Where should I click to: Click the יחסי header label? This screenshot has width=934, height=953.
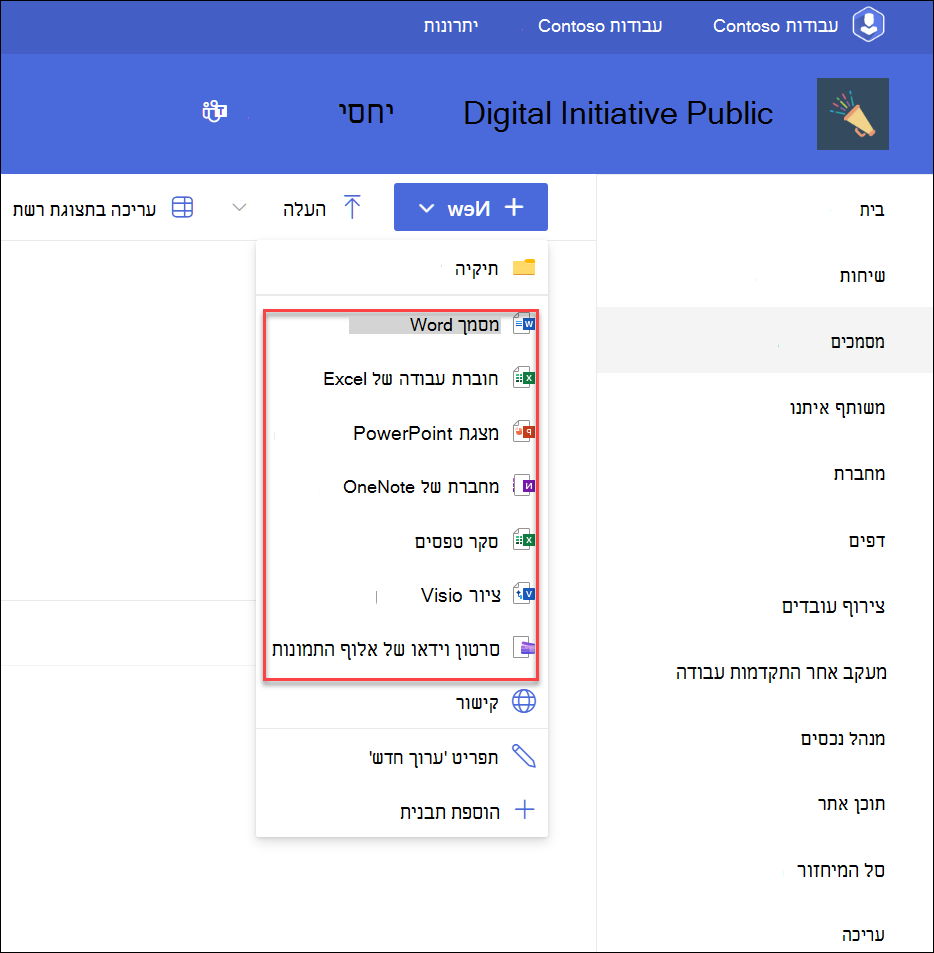[x=366, y=113]
